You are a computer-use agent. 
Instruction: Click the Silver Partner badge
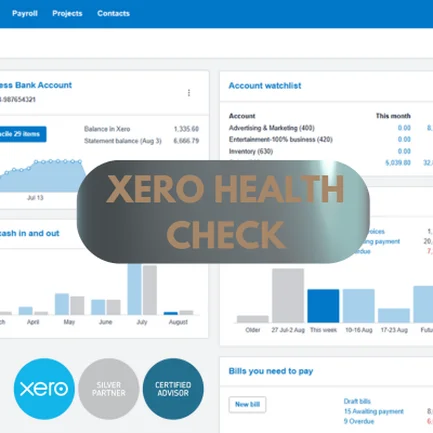(x=109, y=389)
